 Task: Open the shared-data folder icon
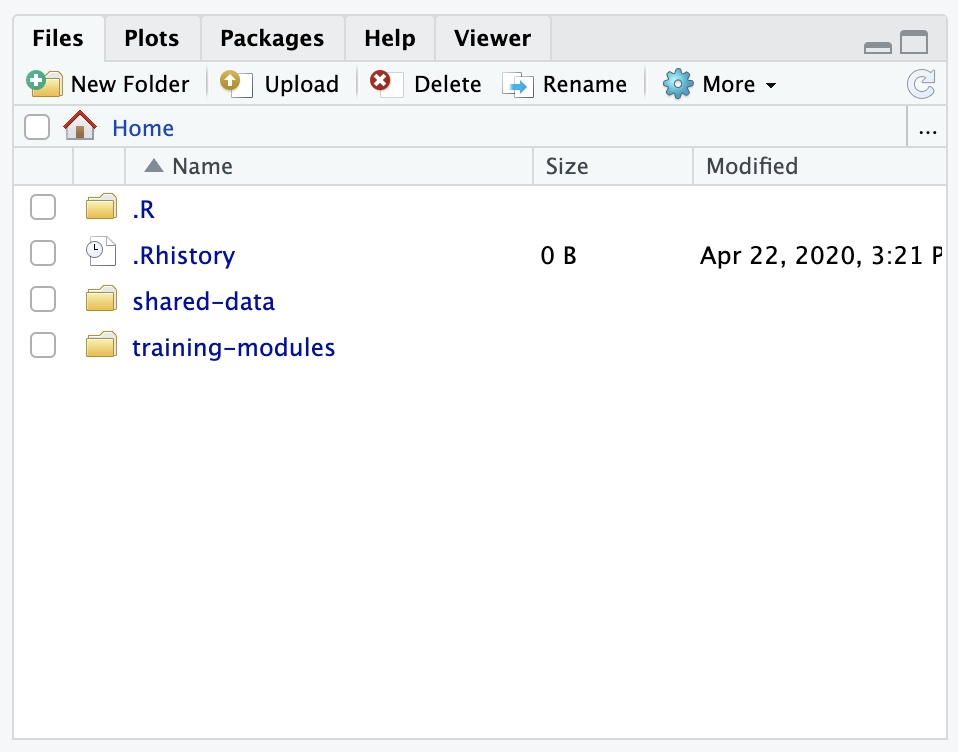tap(101, 299)
